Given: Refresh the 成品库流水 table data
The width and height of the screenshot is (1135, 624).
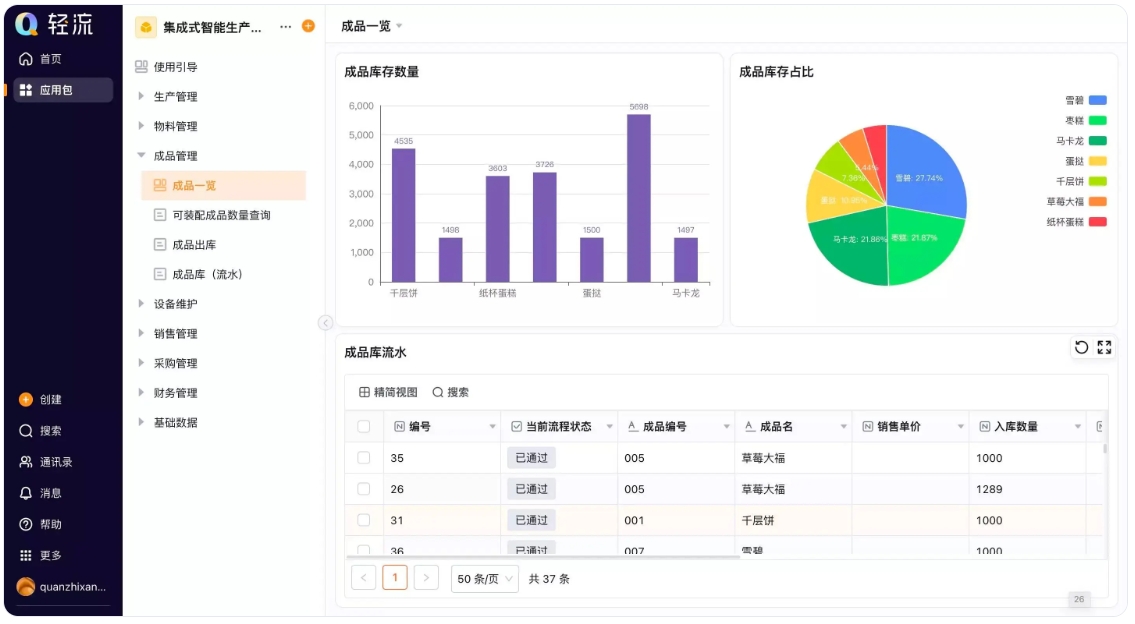Looking at the screenshot, I should 1081,347.
